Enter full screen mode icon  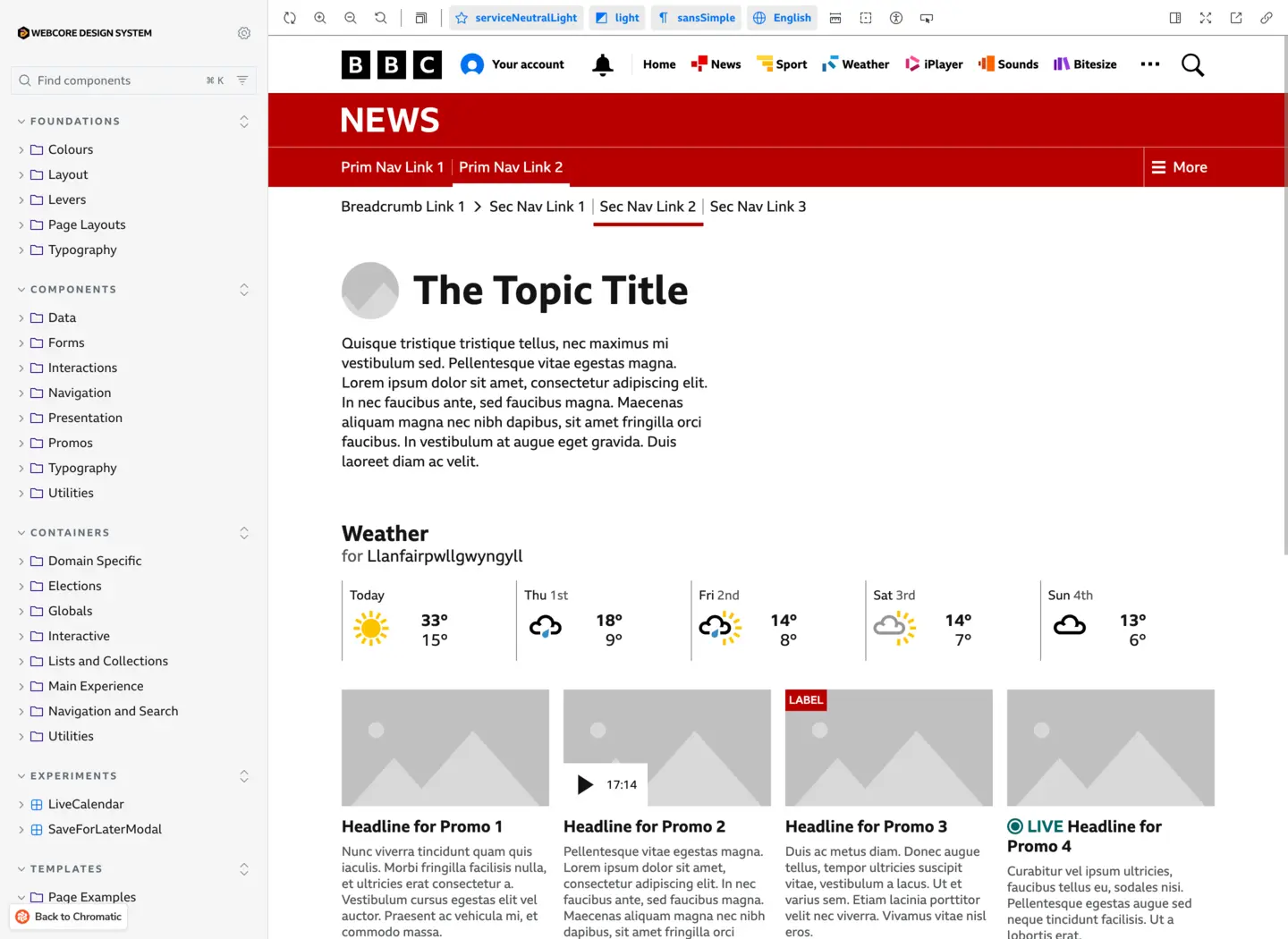[x=1206, y=18]
